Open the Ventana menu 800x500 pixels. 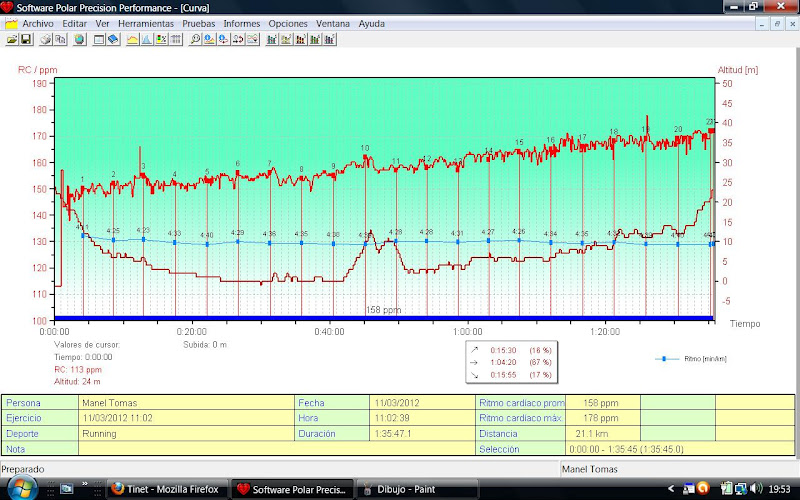(x=333, y=23)
